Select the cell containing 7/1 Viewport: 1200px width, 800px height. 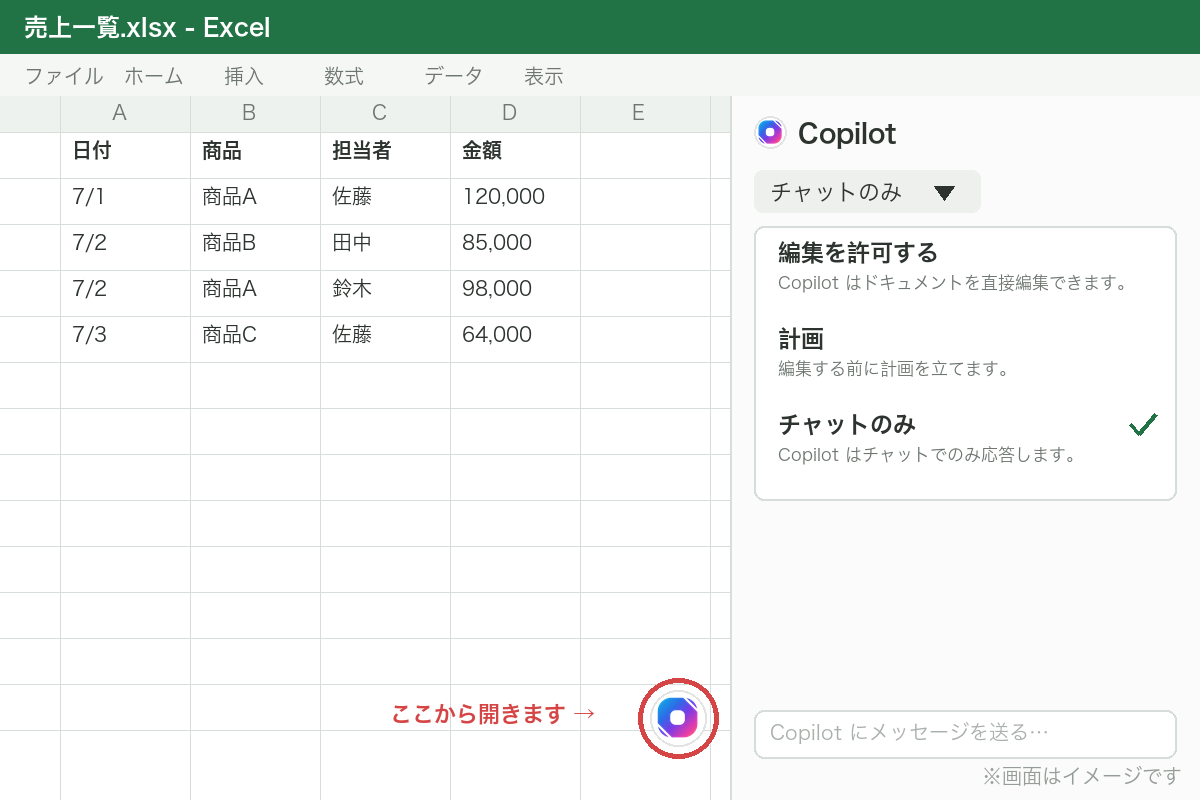click(x=125, y=201)
